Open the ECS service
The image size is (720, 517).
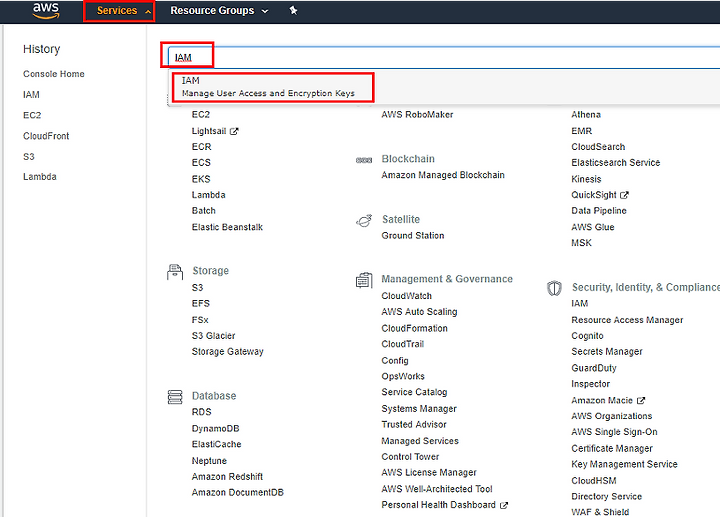tap(201, 163)
